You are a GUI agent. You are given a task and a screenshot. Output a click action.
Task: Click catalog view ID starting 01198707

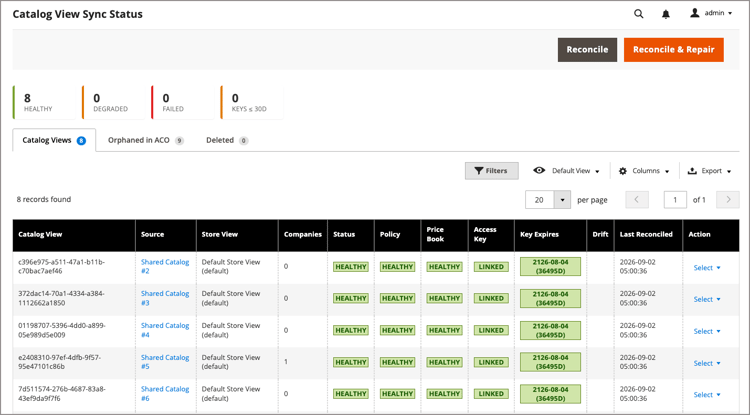click(x=62, y=330)
